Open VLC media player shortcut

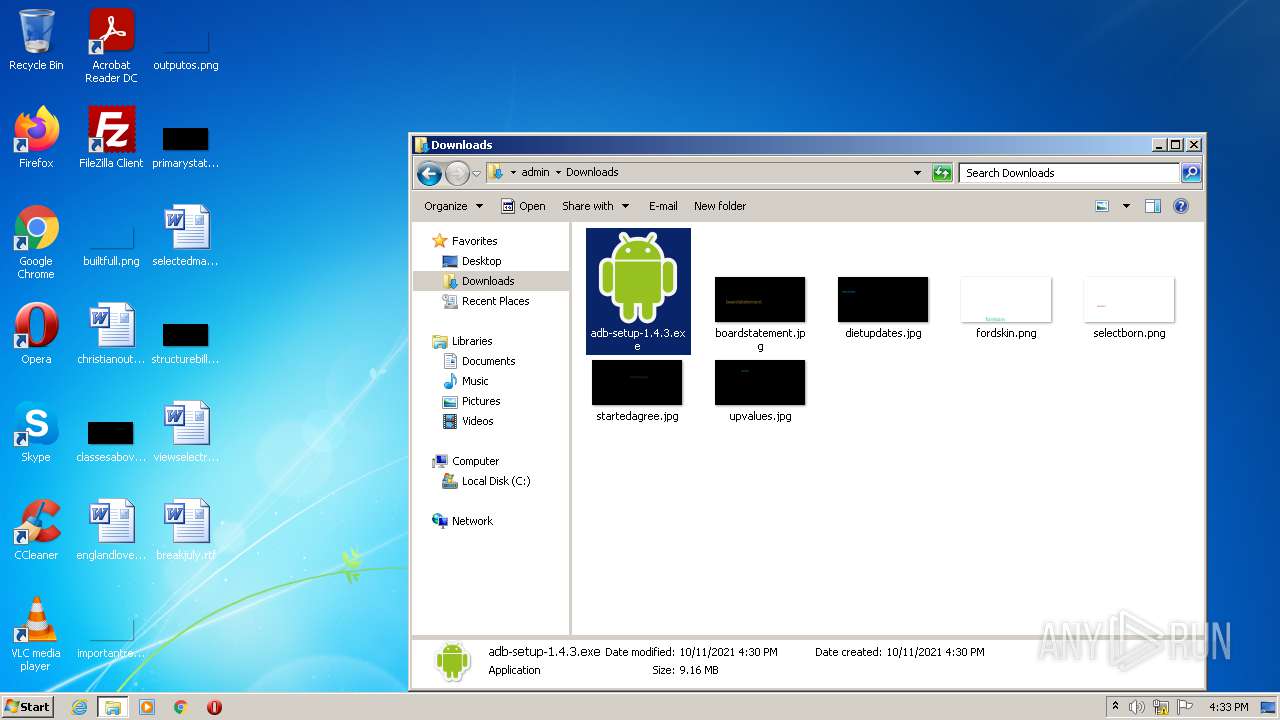tap(36, 634)
